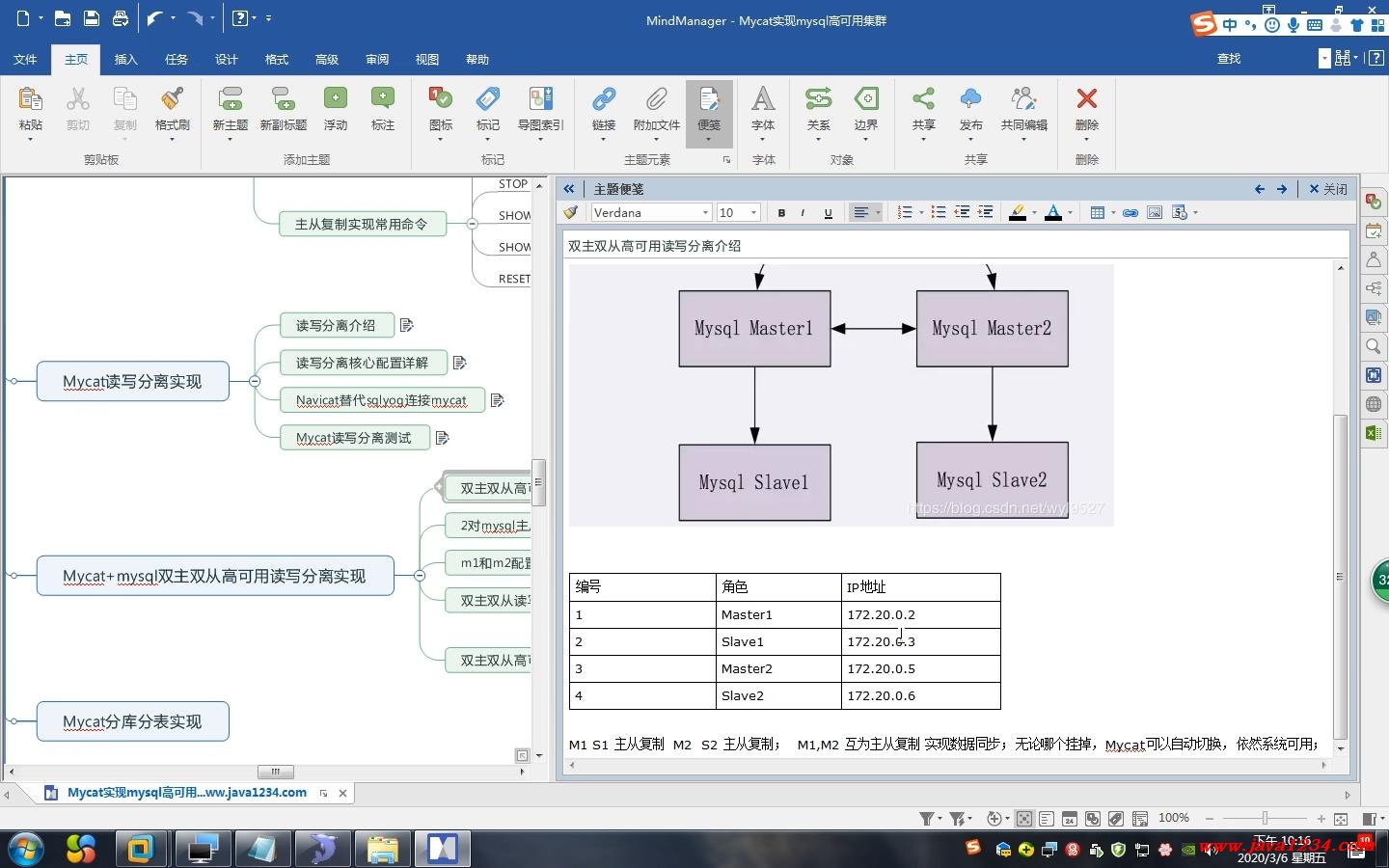Click the Print icon in quick access toolbar
This screenshot has width=1389, height=868.
[120, 18]
